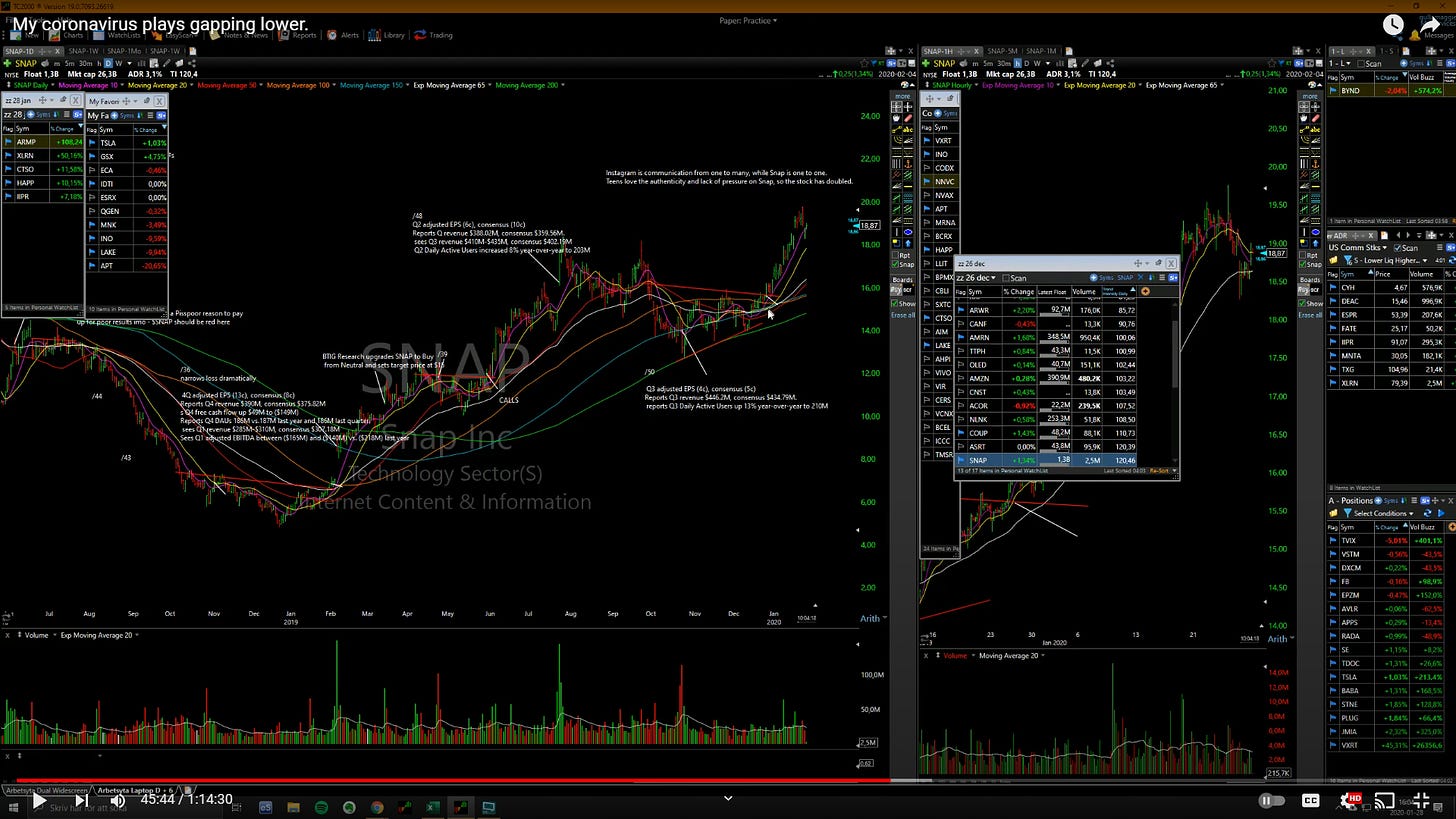Click Arith scale label on left chart
The height and width of the screenshot is (819, 1456).
pyautogui.click(x=870, y=618)
